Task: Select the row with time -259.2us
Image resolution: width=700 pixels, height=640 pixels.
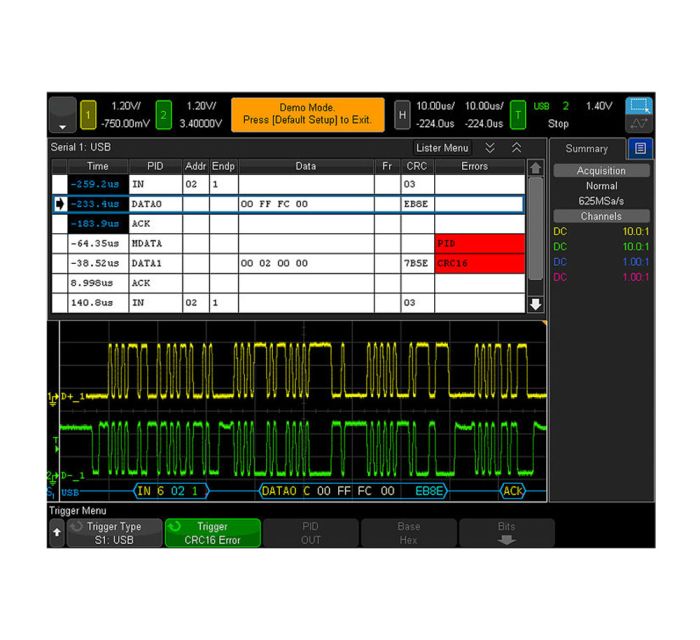Action: (288, 184)
